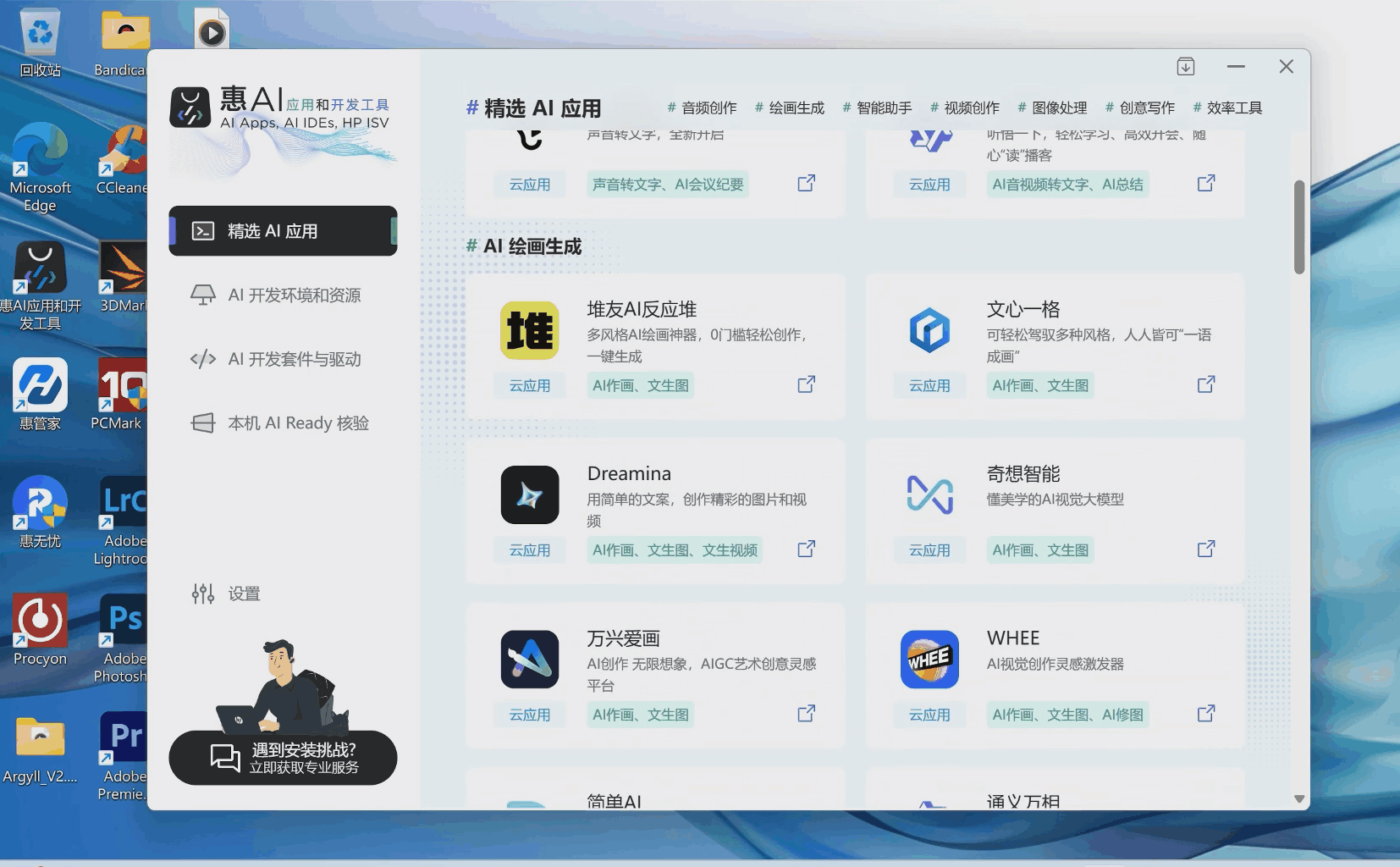
Task: Open external link for WHEE
Action: (x=1206, y=713)
